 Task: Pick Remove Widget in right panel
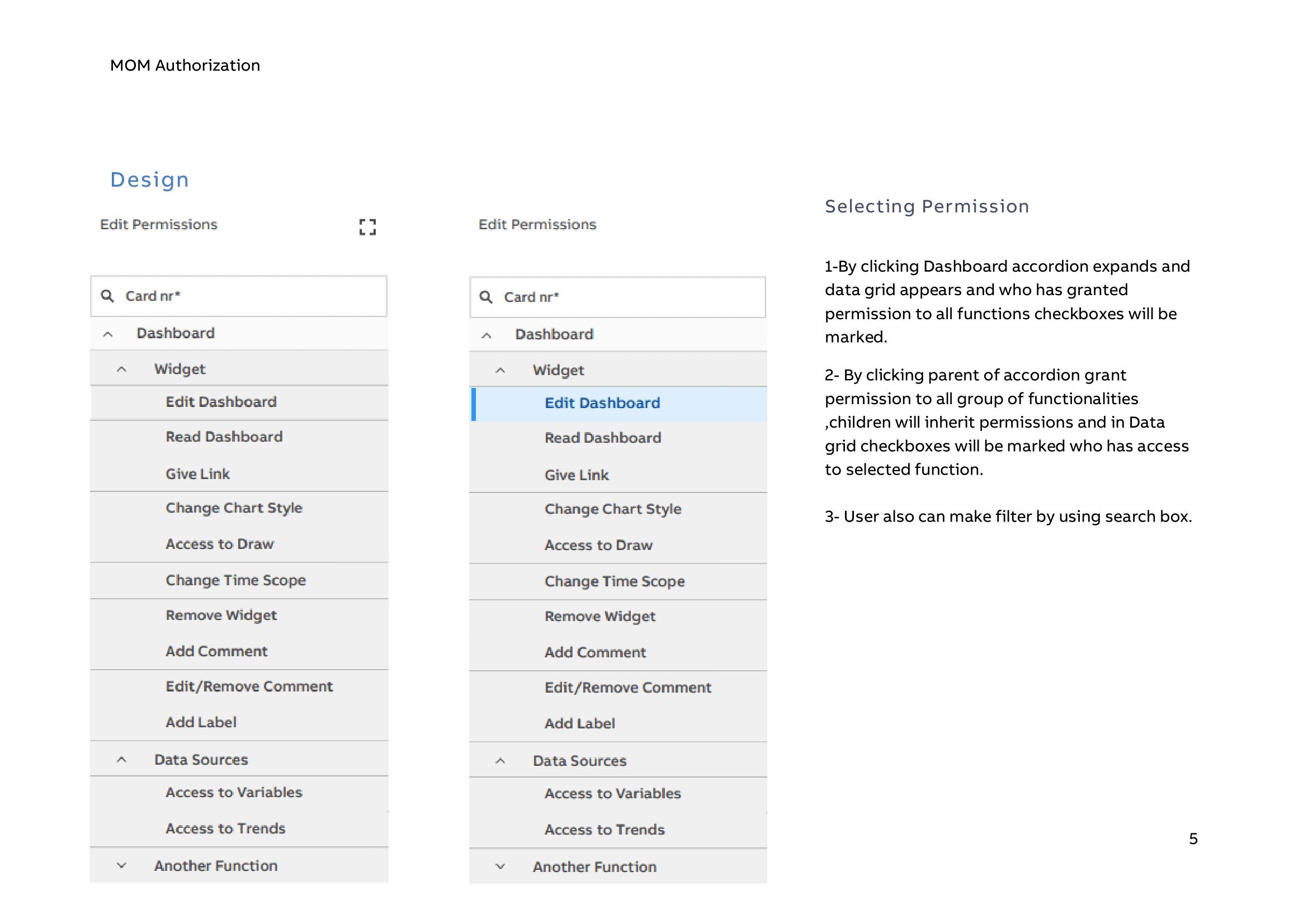click(600, 617)
